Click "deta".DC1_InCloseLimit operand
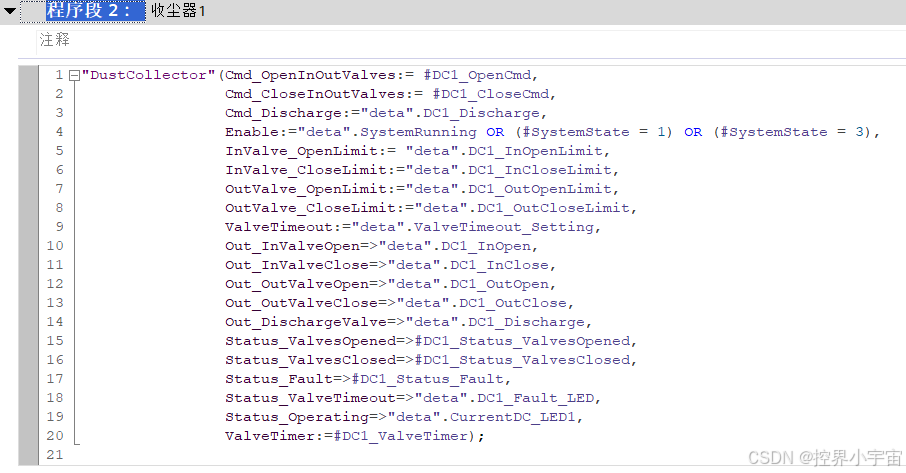Viewport: 906px width, 473px height. (508, 170)
